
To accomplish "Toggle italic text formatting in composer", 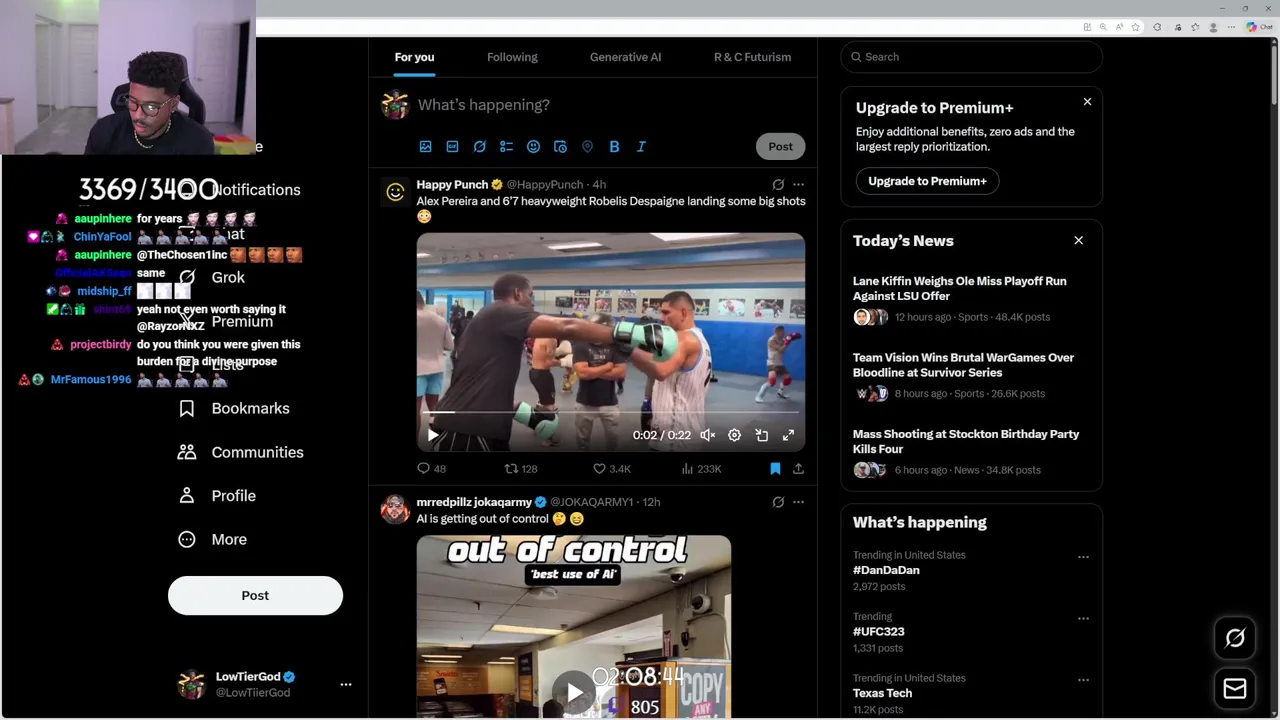I will tap(641, 146).
